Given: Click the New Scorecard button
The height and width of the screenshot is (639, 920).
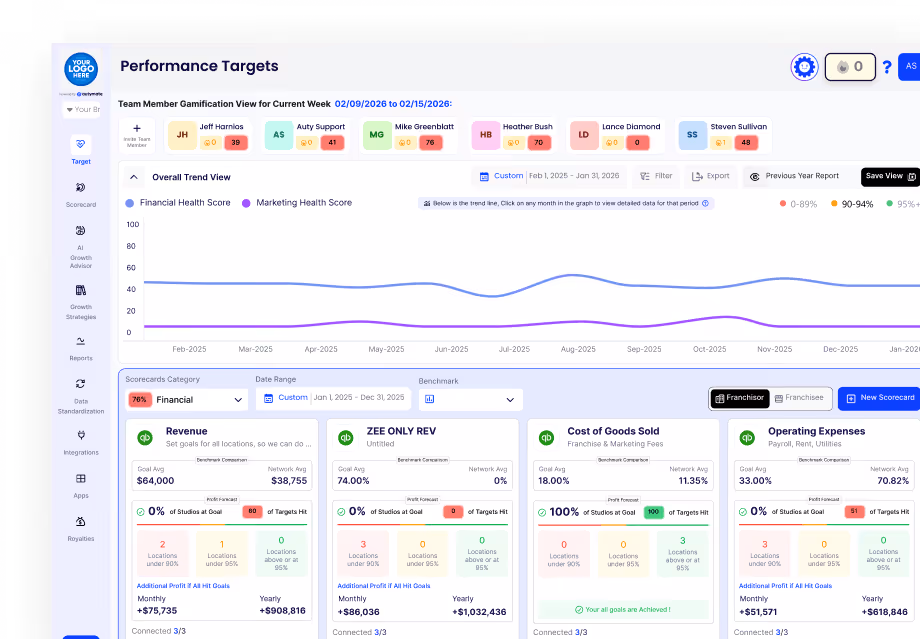Looking at the screenshot, I should [879, 398].
